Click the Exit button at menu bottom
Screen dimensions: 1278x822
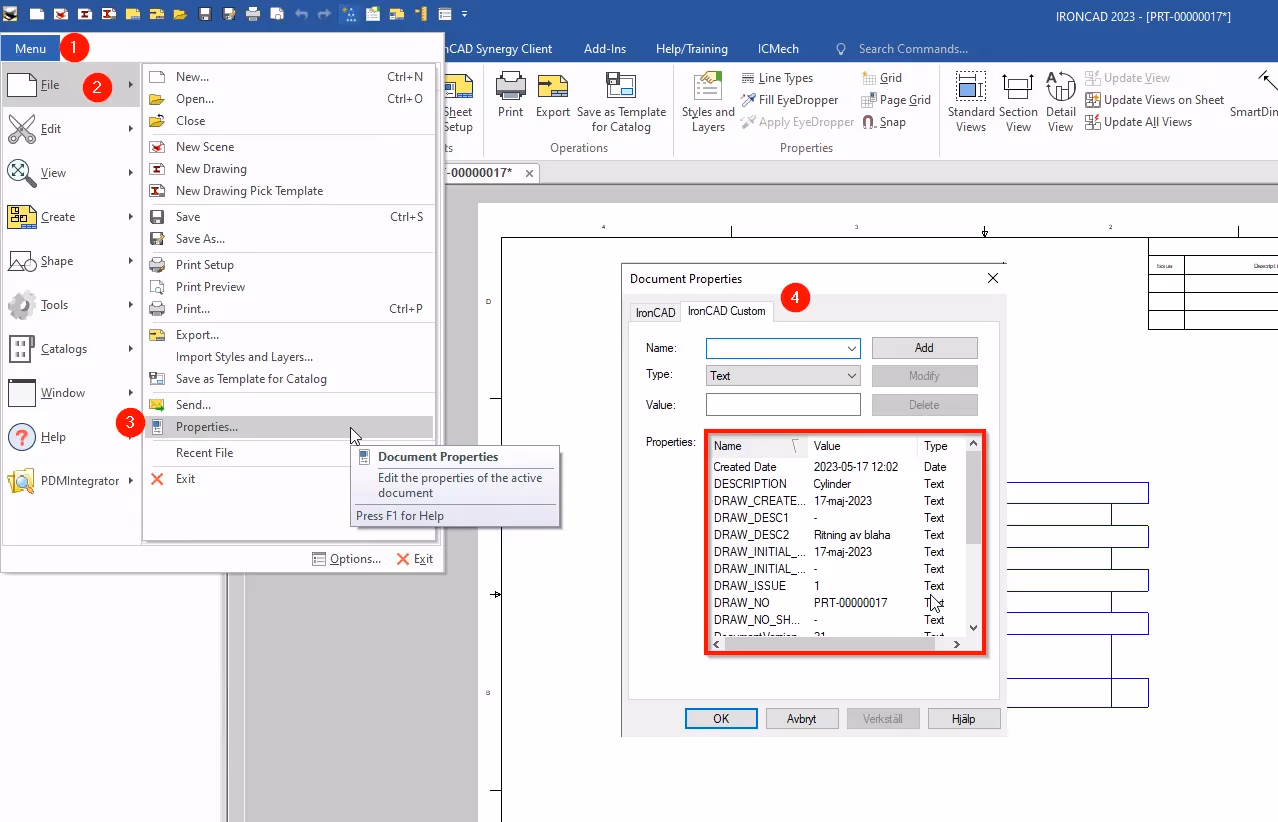coord(414,559)
